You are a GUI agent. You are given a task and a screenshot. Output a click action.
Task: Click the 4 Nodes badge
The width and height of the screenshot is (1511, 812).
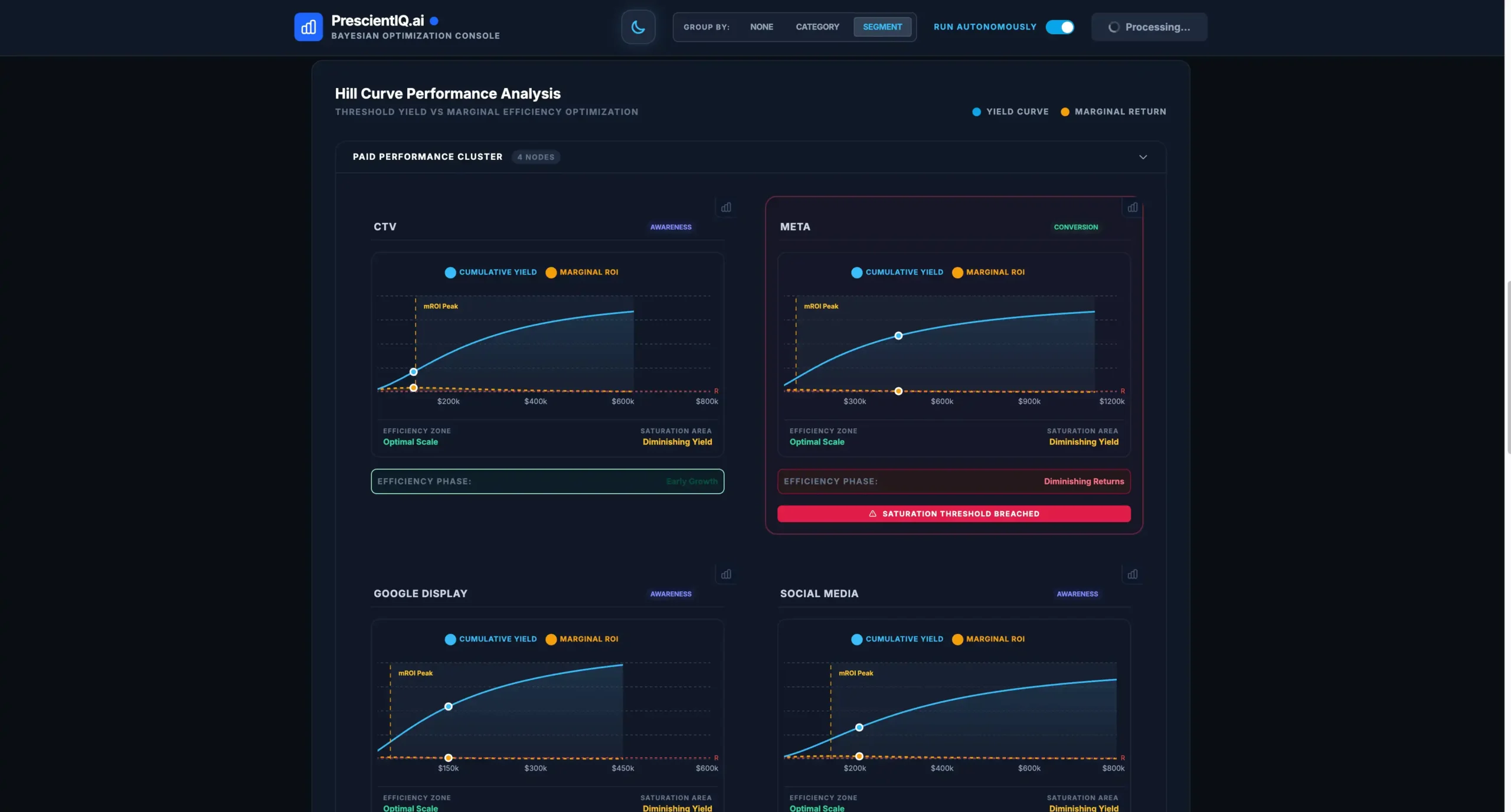coord(536,157)
